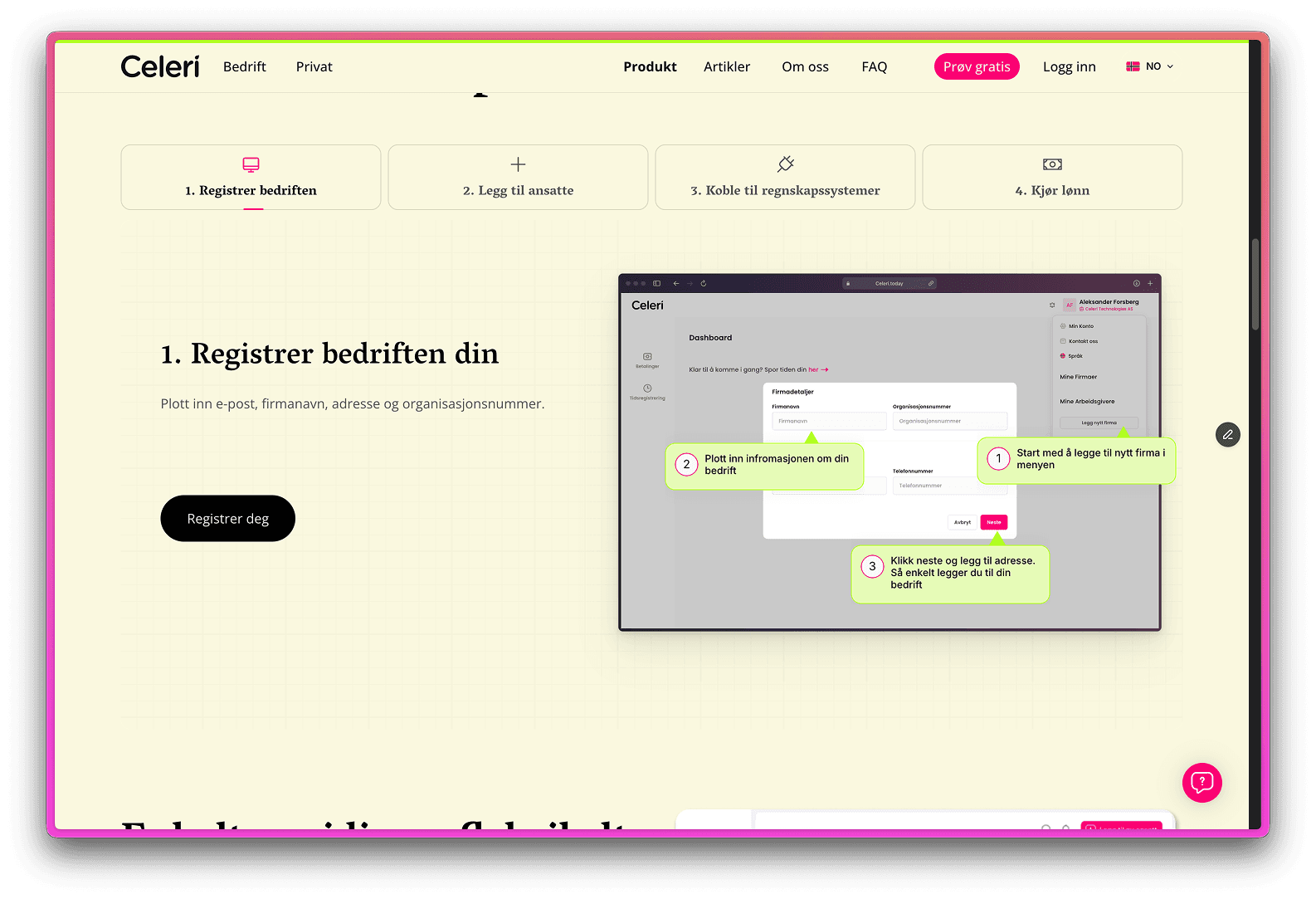Viewport: 1316px width, 899px height.
Task: Select the Produkt menu item
Action: tap(650, 66)
